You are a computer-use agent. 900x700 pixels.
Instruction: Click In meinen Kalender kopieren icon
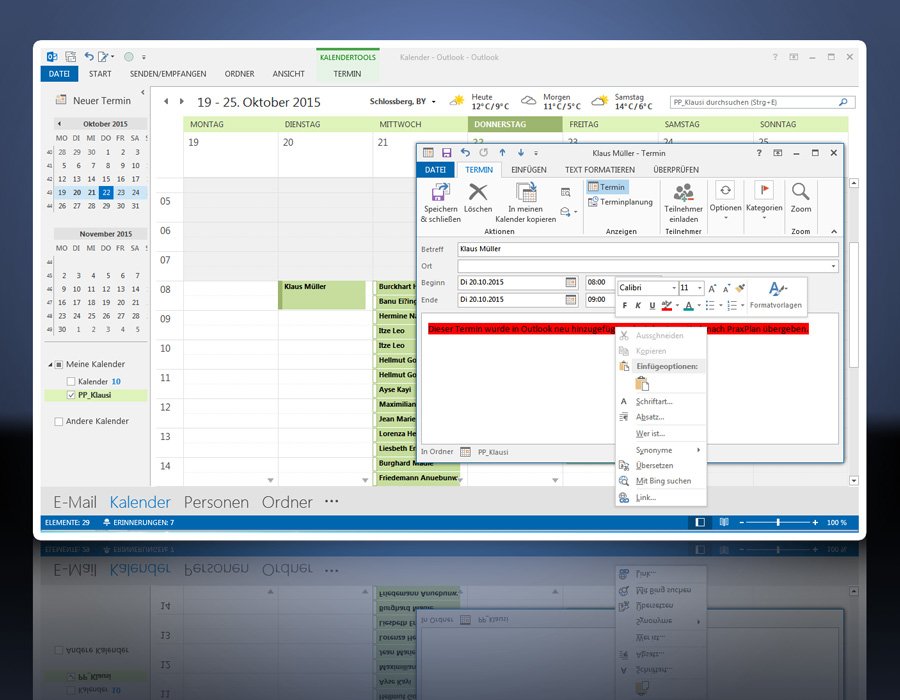526,193
